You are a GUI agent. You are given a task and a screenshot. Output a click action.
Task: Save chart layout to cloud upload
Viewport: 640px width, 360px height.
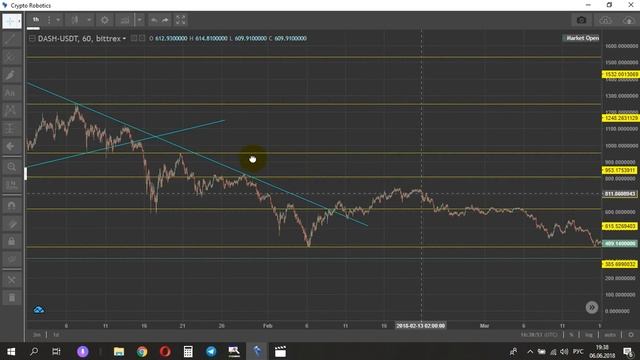pyautogui.click(x=629, y=20)
